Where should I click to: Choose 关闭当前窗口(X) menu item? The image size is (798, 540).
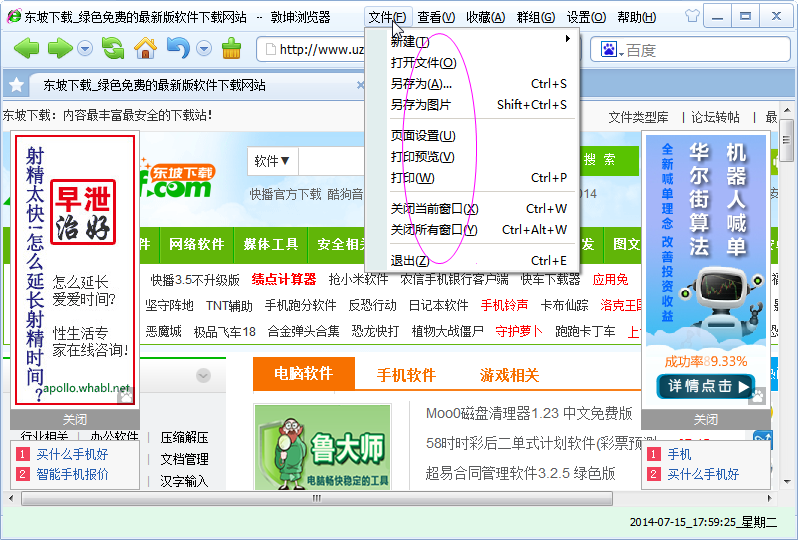click(482, 209)
